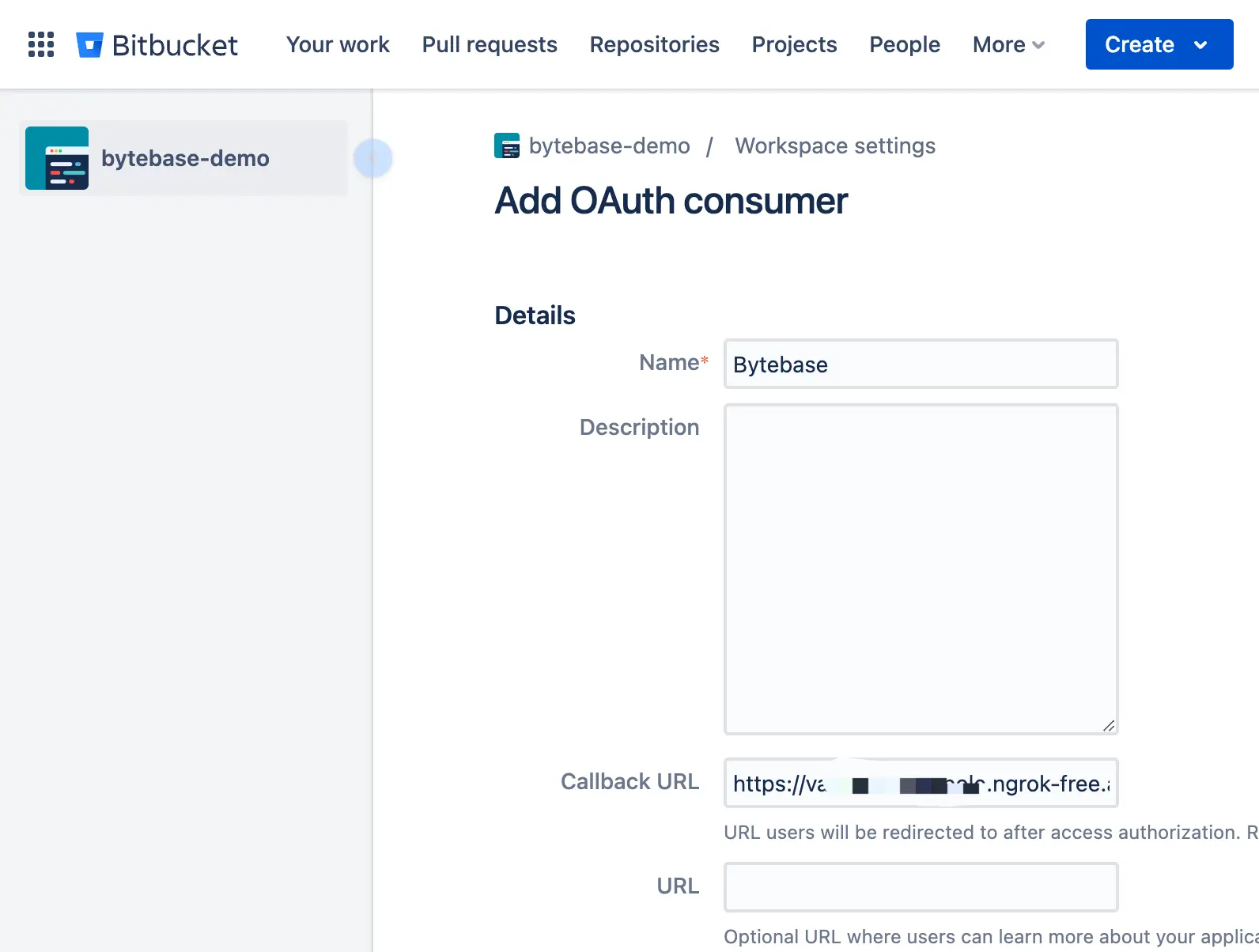
Task: Open Workspace settings breadcrumb link
Action: (x=835, y=145)
